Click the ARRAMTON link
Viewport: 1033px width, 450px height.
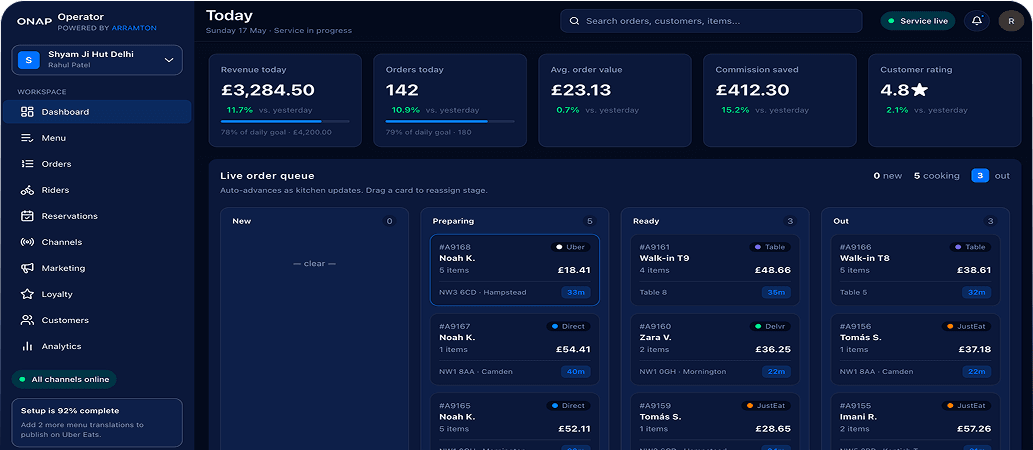pos(134,28)
